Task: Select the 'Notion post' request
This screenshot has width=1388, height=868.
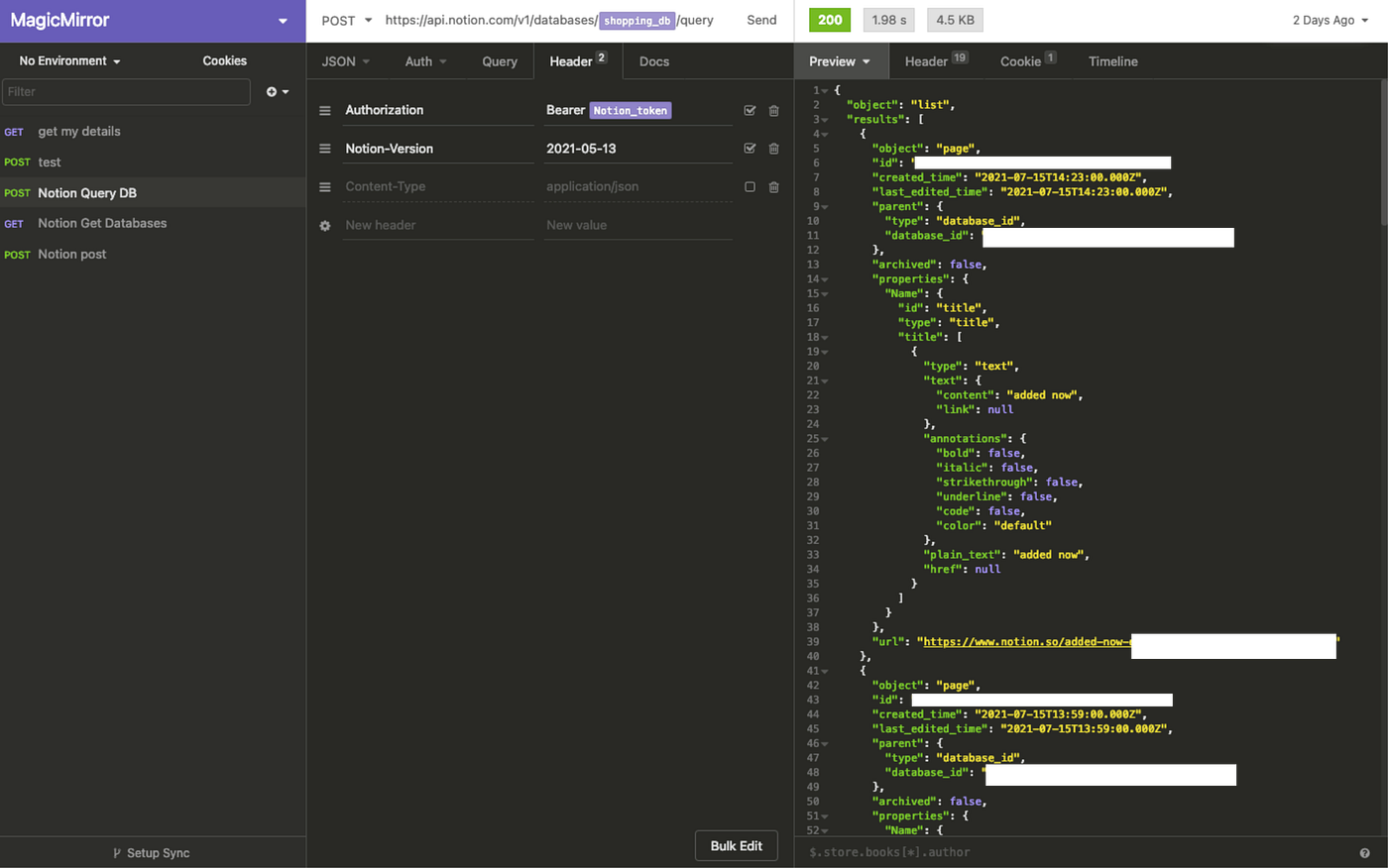Action: 153,255
